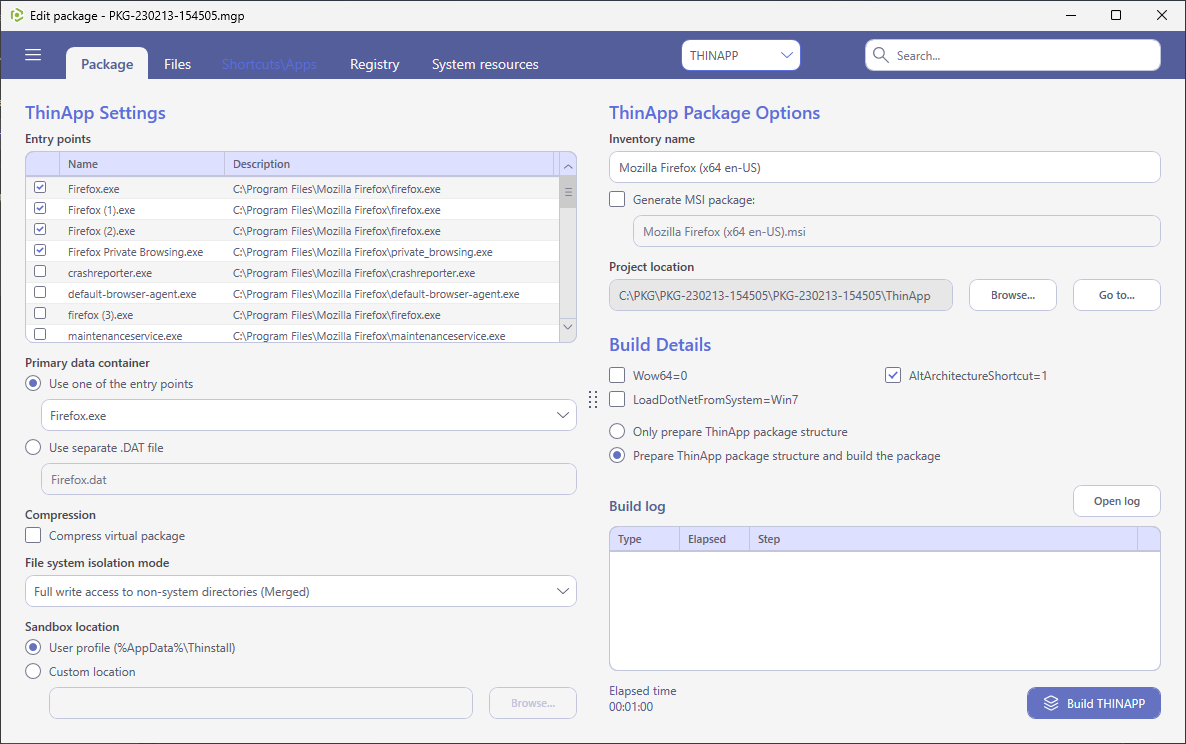1186x744 pixels.
Task: Click the Inventory name field
Action: 884,167
